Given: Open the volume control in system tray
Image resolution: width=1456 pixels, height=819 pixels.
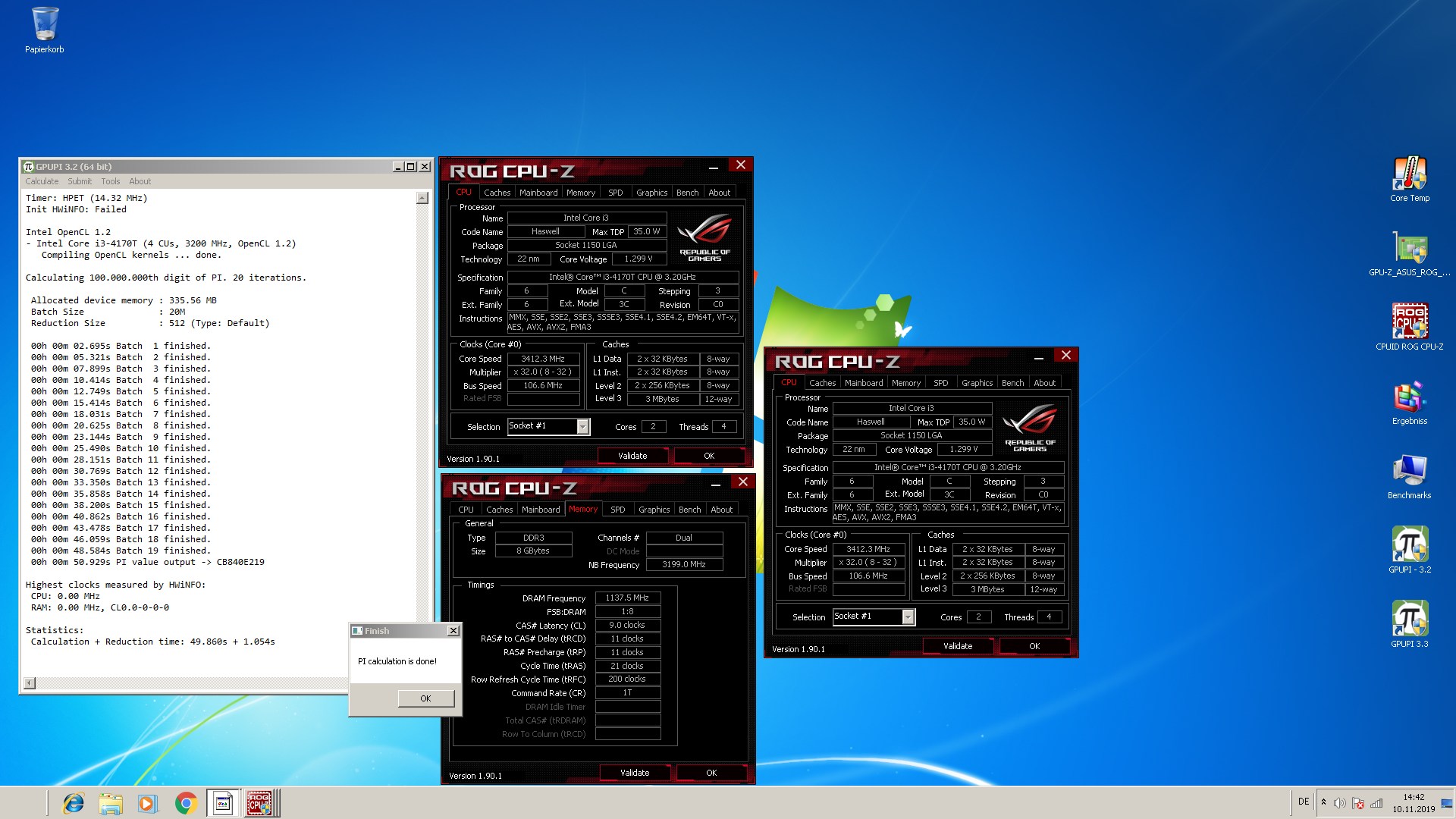Looking at the screenshot, I should (x=1340, y=803).
